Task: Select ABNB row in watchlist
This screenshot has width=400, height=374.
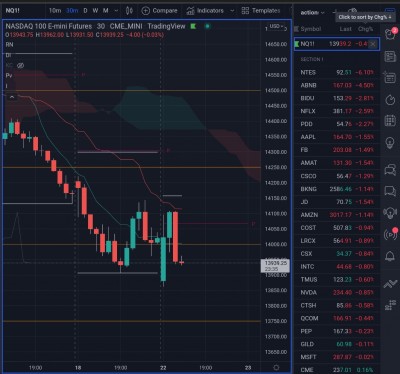Action: coord(337,85)
